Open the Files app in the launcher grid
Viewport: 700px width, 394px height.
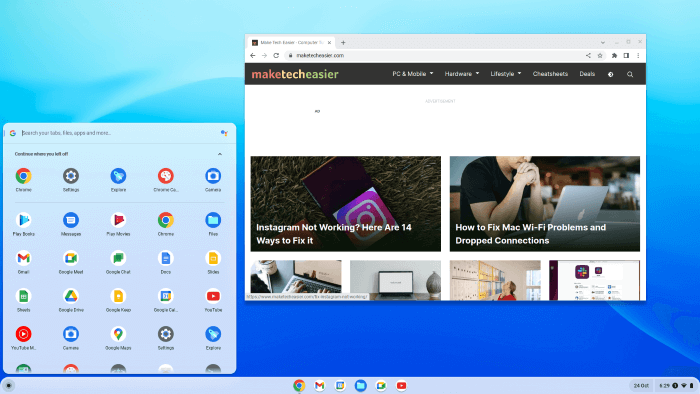[x=213, y=220]
